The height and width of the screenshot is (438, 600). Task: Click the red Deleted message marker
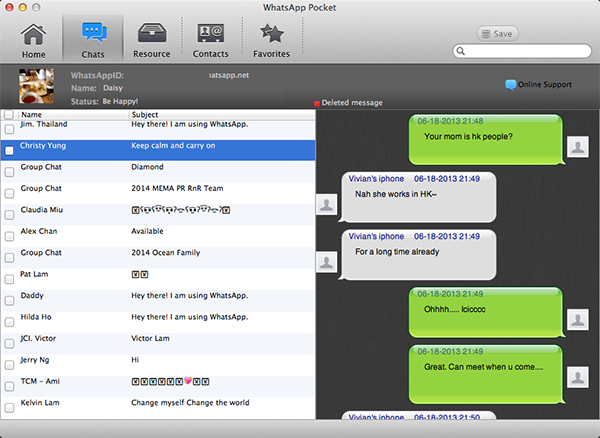pyautogui.click(x=317, y=103)
